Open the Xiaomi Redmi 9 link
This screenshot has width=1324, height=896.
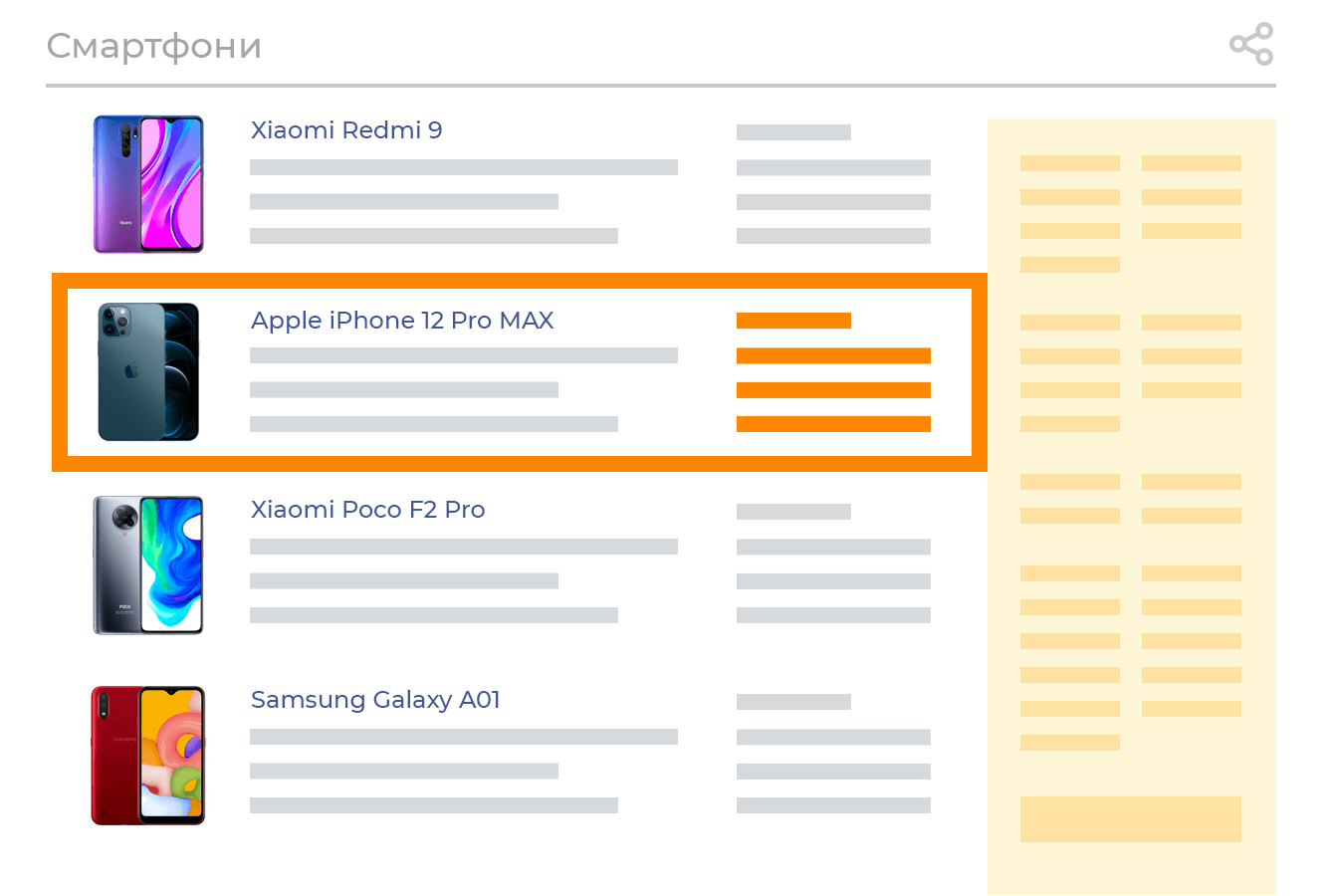point(346,130)
